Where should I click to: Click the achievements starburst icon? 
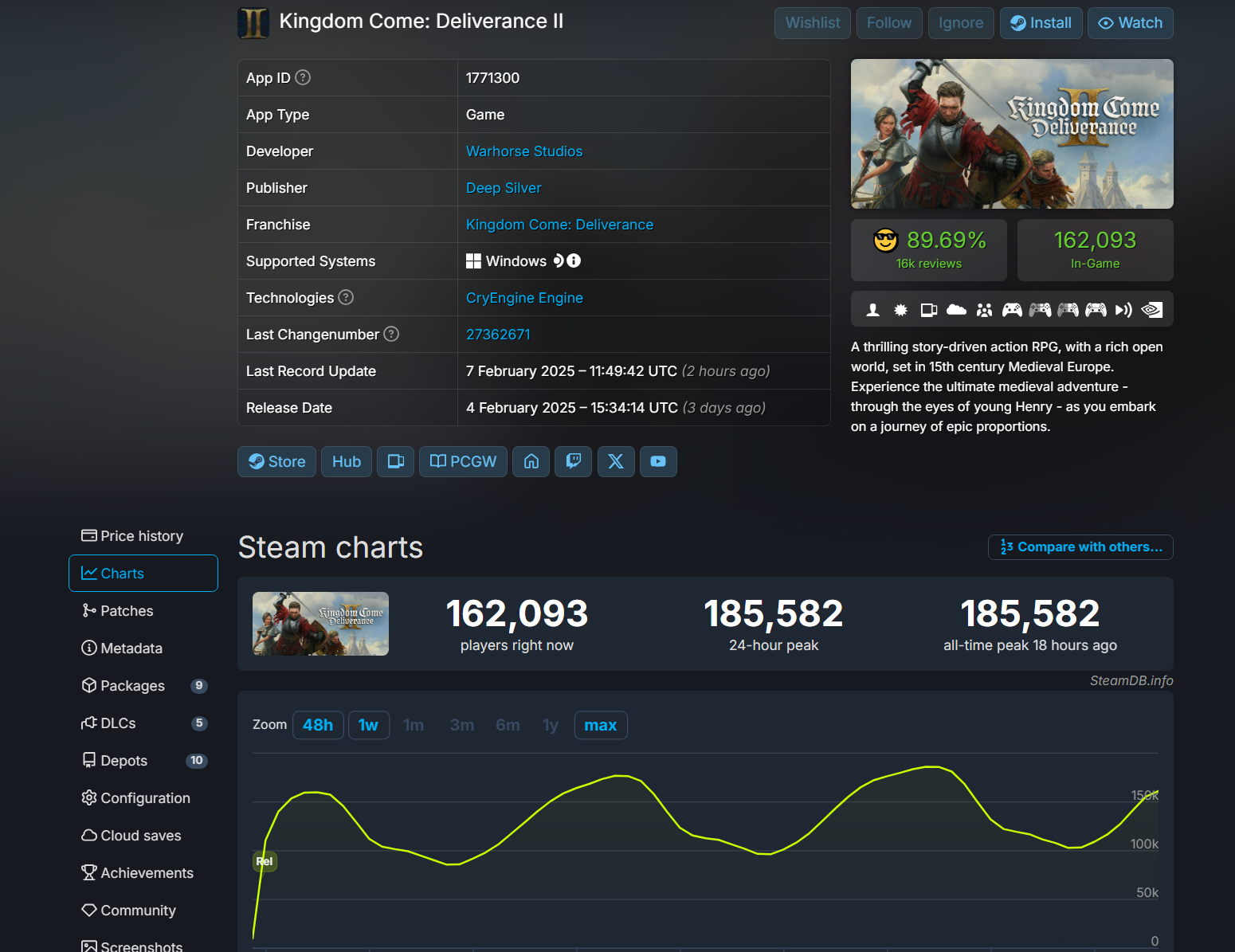coord(901,310)
